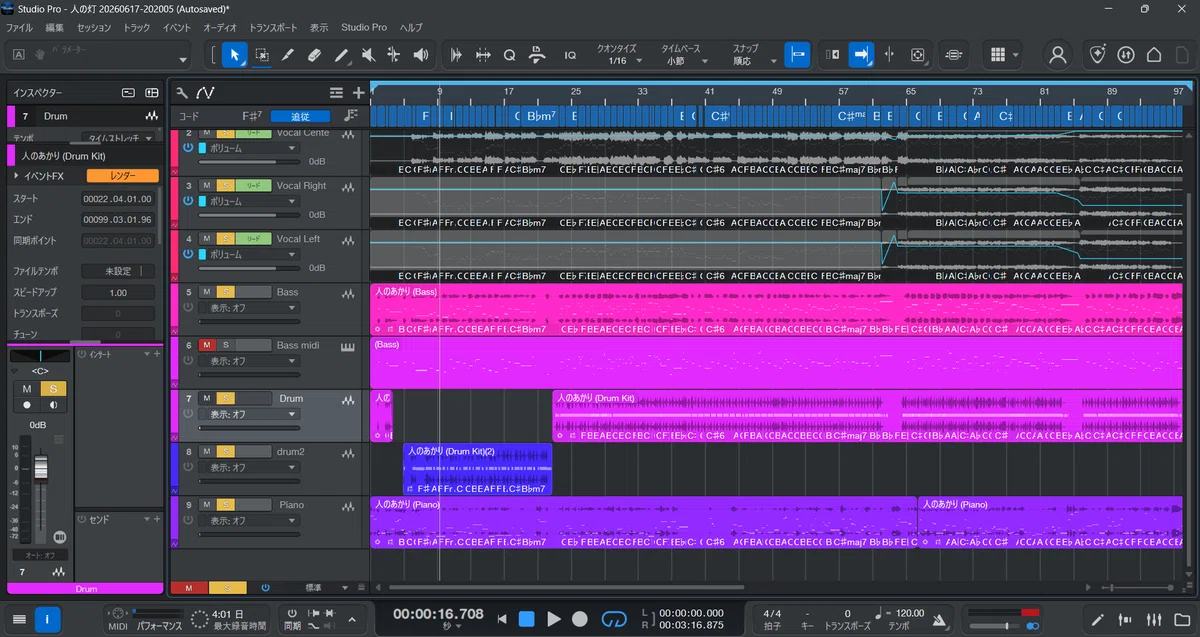Click the Drum channel pan control
Image resolution: width=1200 pixels, height=637 pixels.
tap(40, 355)
